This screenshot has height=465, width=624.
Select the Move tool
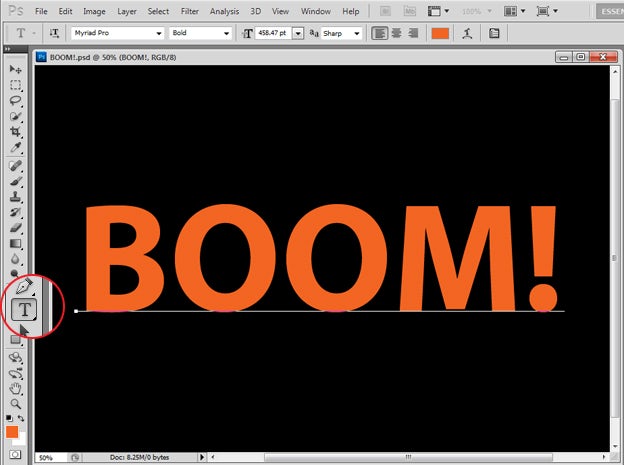15,69
